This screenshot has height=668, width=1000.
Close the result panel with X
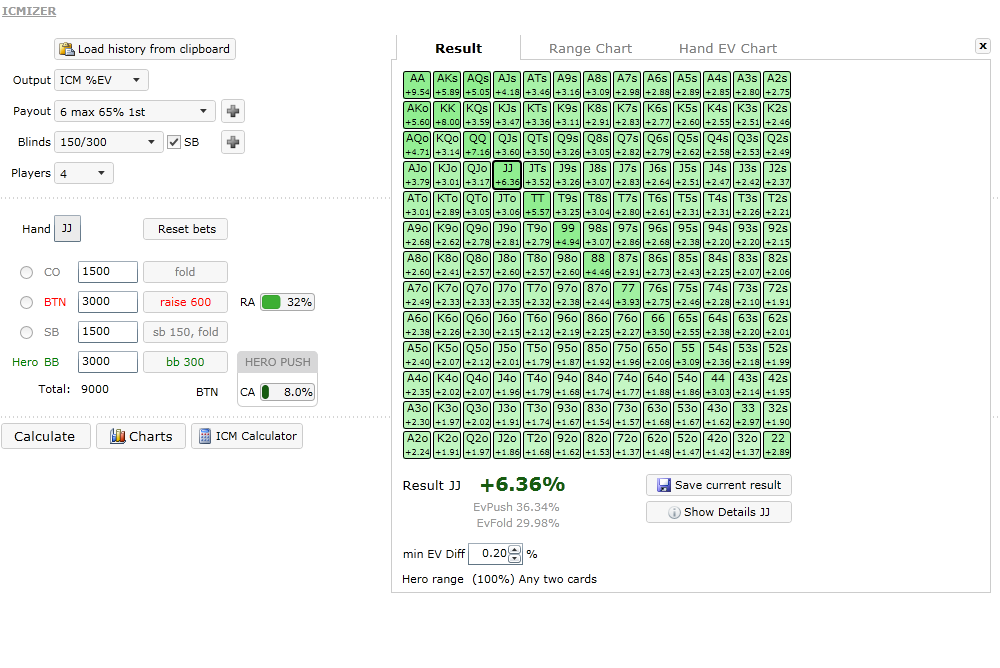click(982, 46)
